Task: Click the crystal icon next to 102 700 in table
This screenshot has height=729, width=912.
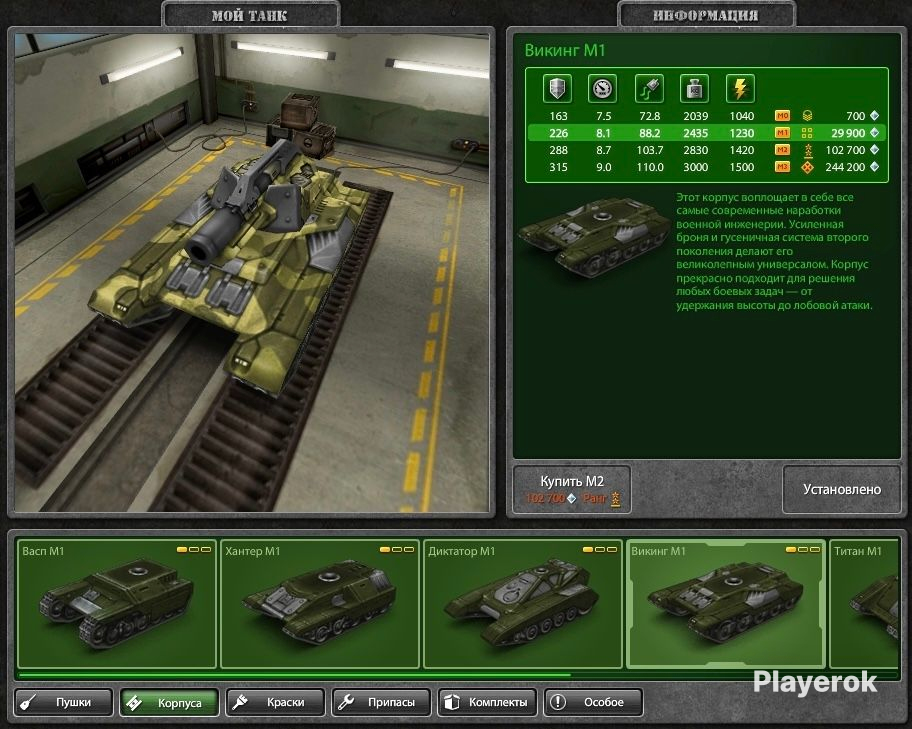Action: tap(874, 150)
